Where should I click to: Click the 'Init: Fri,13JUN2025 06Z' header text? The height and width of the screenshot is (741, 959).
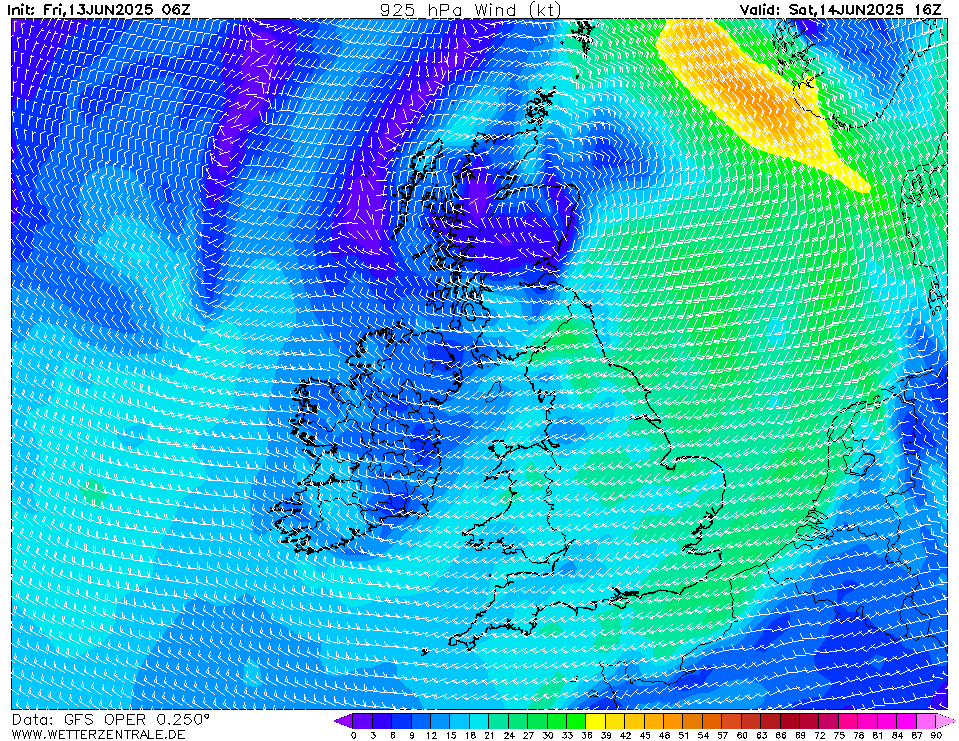click(99, 10)
